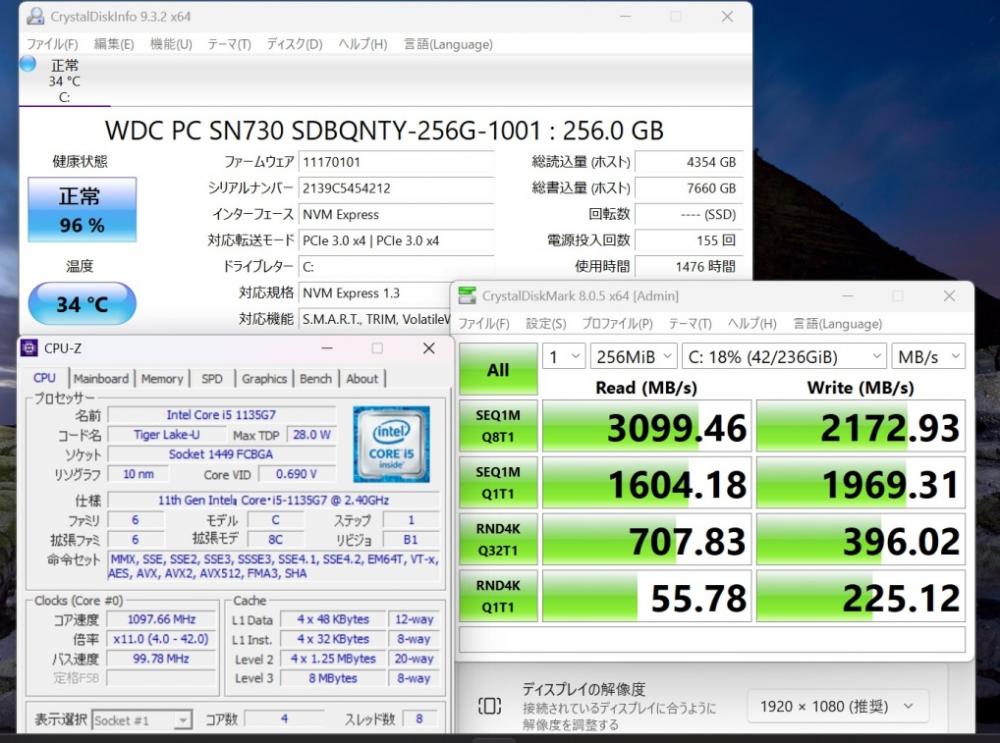Click SEQ1M Q1T1 read result 1604.18
Viewport: 1000px width, 743px height.
(x=647, y=483)
